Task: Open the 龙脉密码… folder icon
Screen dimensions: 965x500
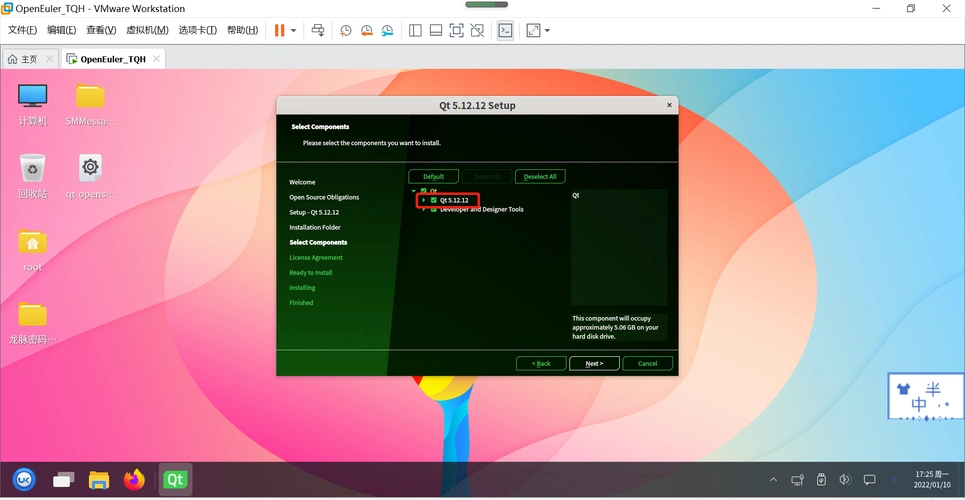Action: [x=33, y=323]
